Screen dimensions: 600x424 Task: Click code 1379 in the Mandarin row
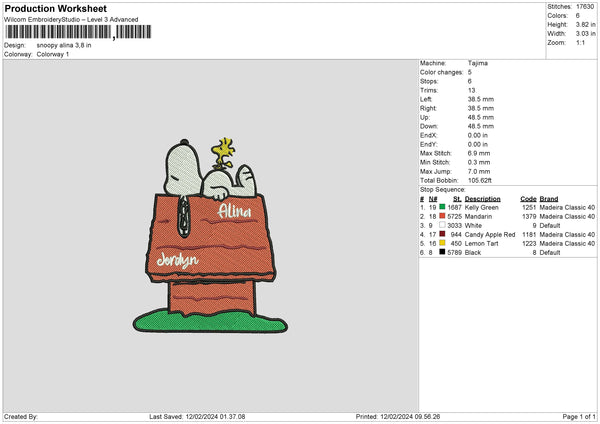click(529, 217)
